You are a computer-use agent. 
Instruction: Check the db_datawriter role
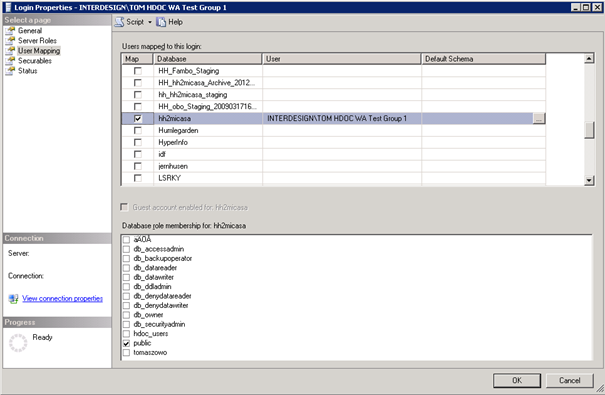point(126,277)
